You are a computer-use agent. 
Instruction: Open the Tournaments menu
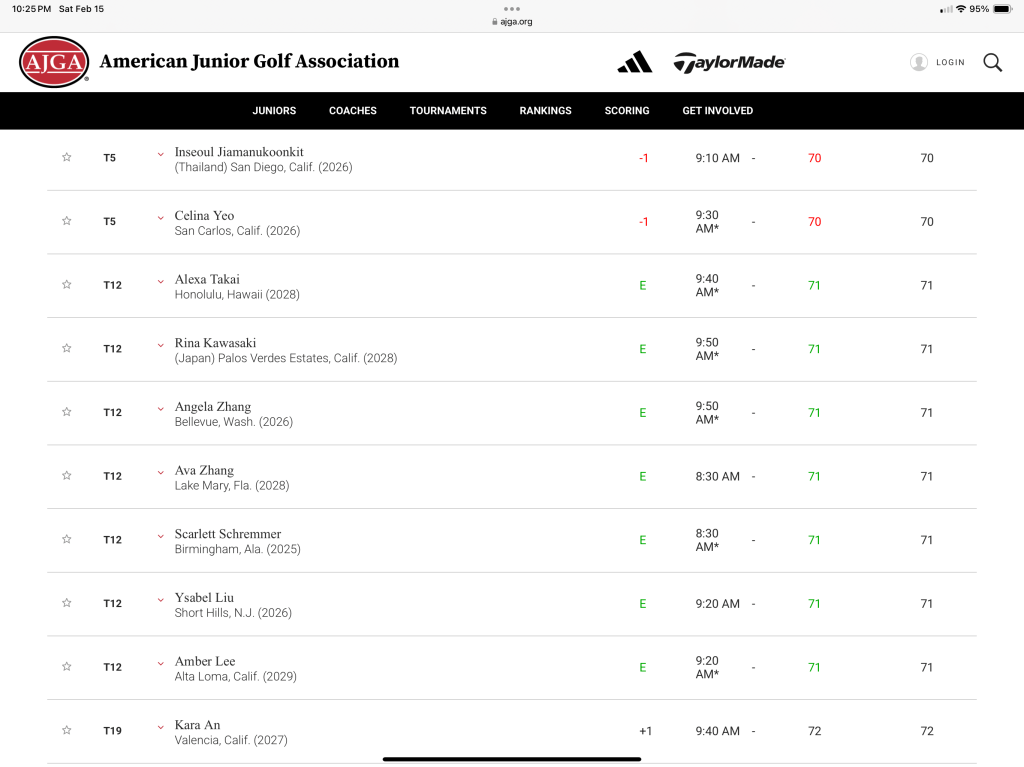(448, 111)
